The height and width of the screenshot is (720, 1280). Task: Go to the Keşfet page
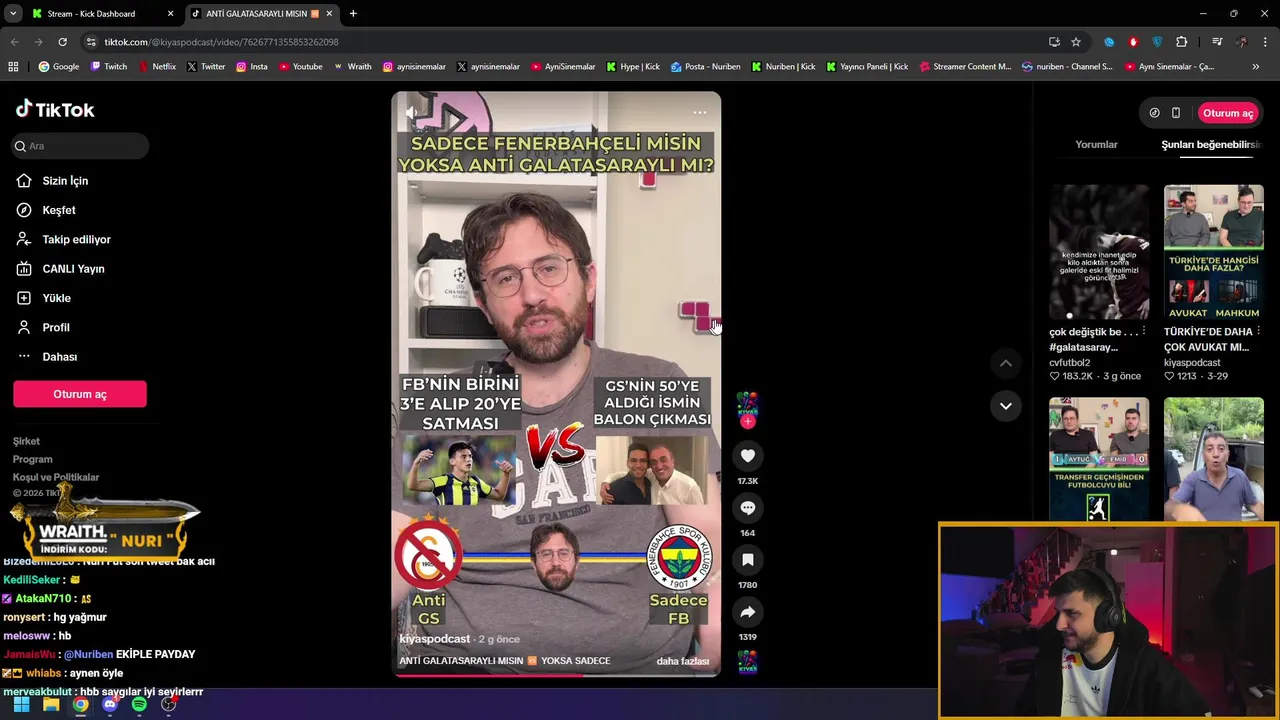pos(59,210)
